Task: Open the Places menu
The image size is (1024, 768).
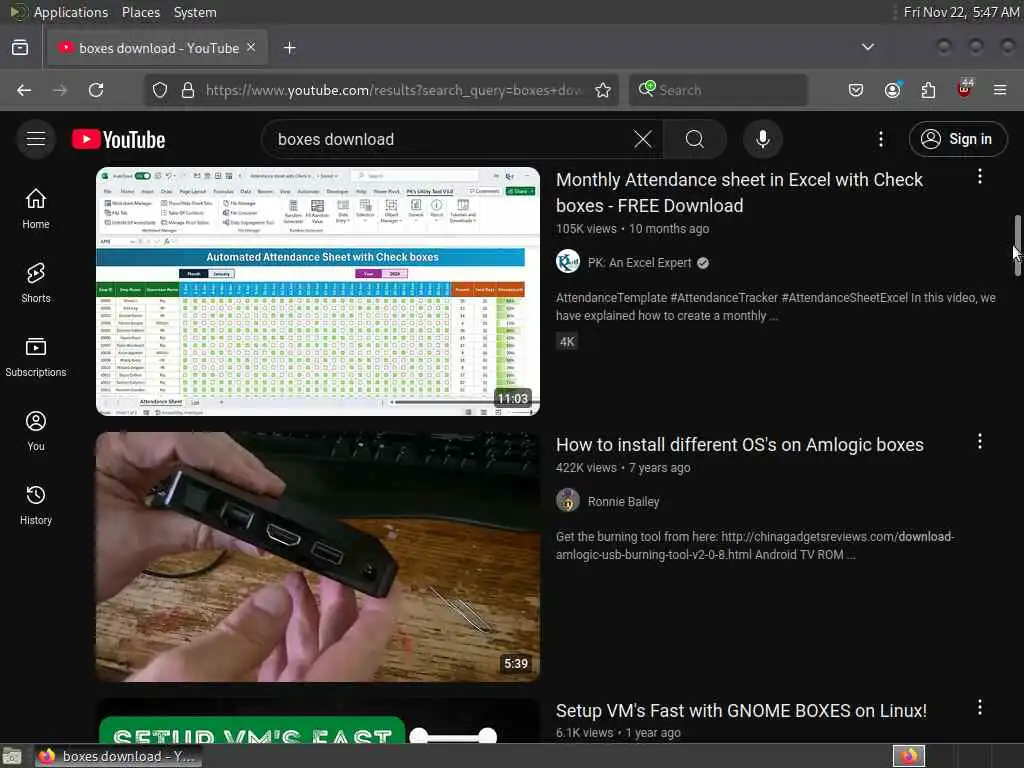Action: click(x=140, y=12)
